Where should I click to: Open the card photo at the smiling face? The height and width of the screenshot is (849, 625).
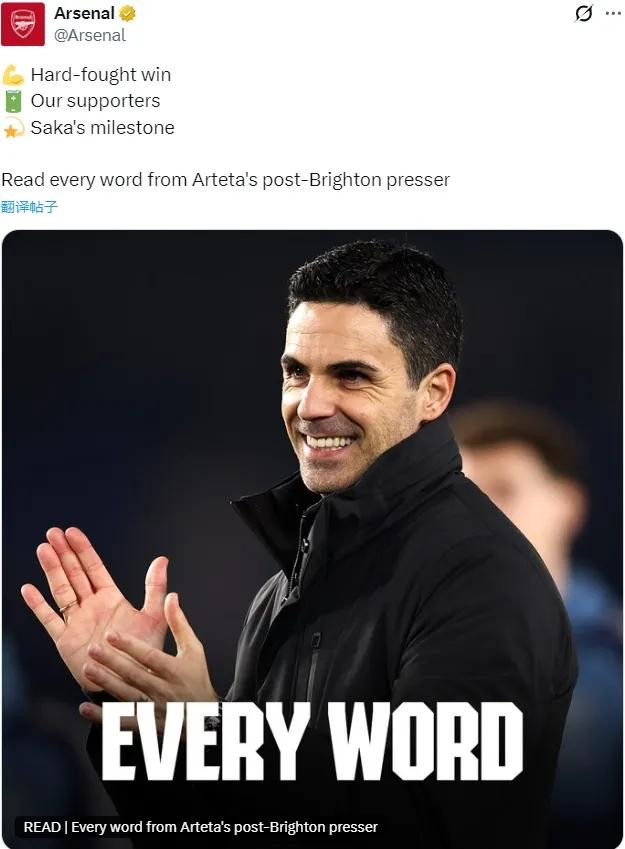(347, 401)
